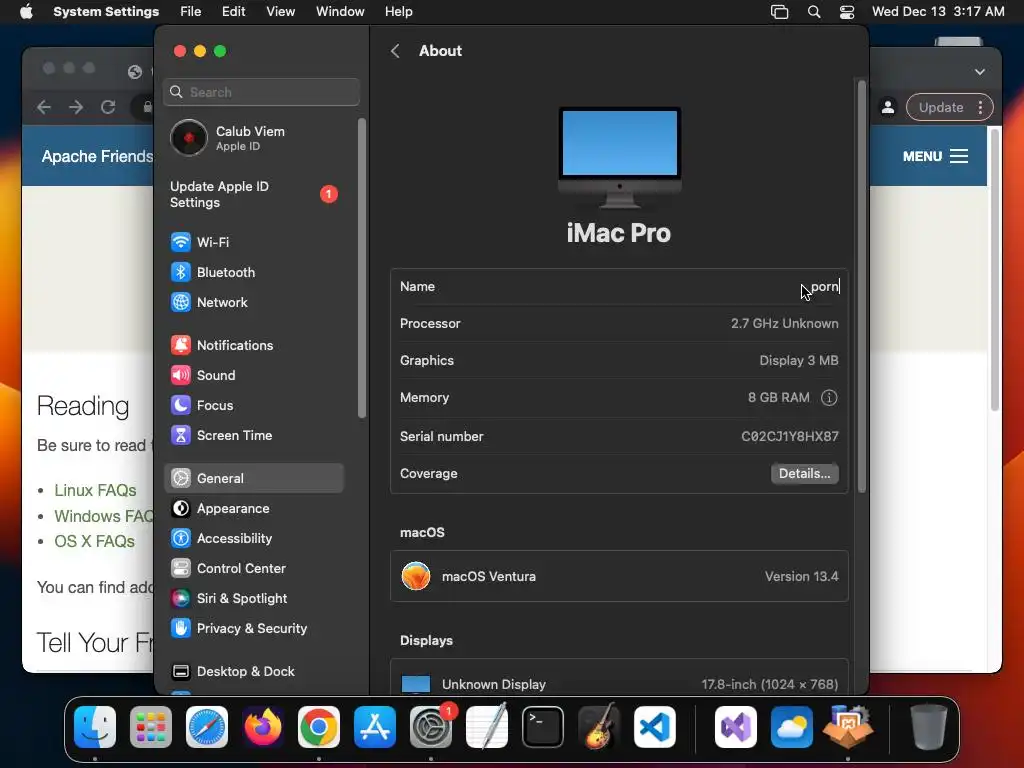
Task: Click the System Settings search field
Action: (261, 92)
